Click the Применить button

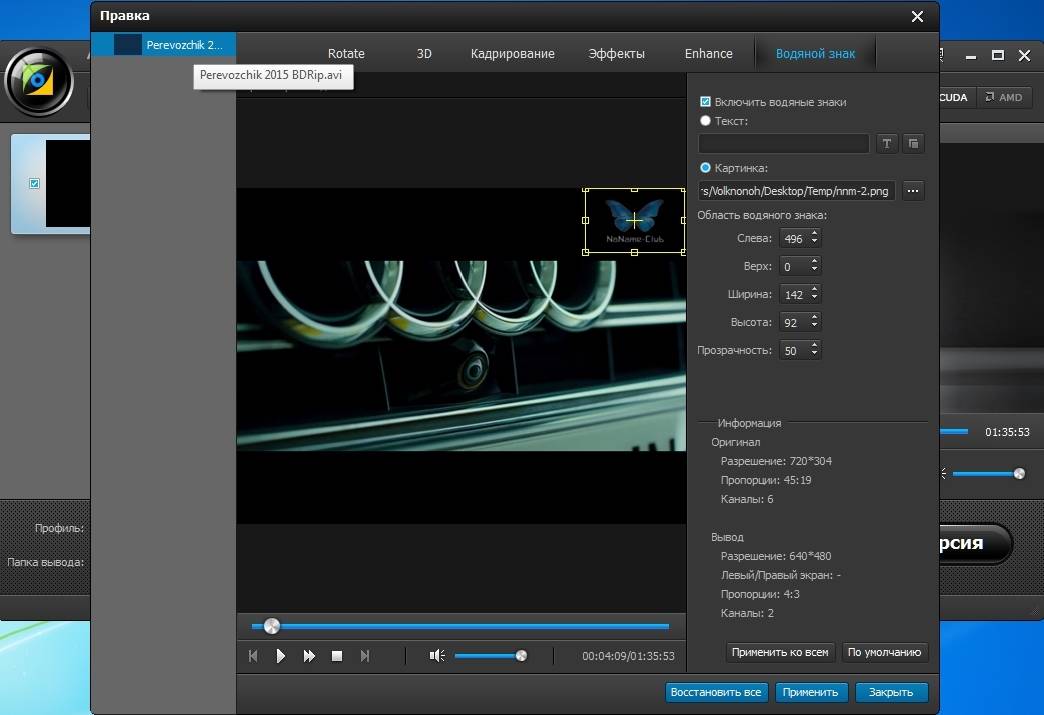810,692
